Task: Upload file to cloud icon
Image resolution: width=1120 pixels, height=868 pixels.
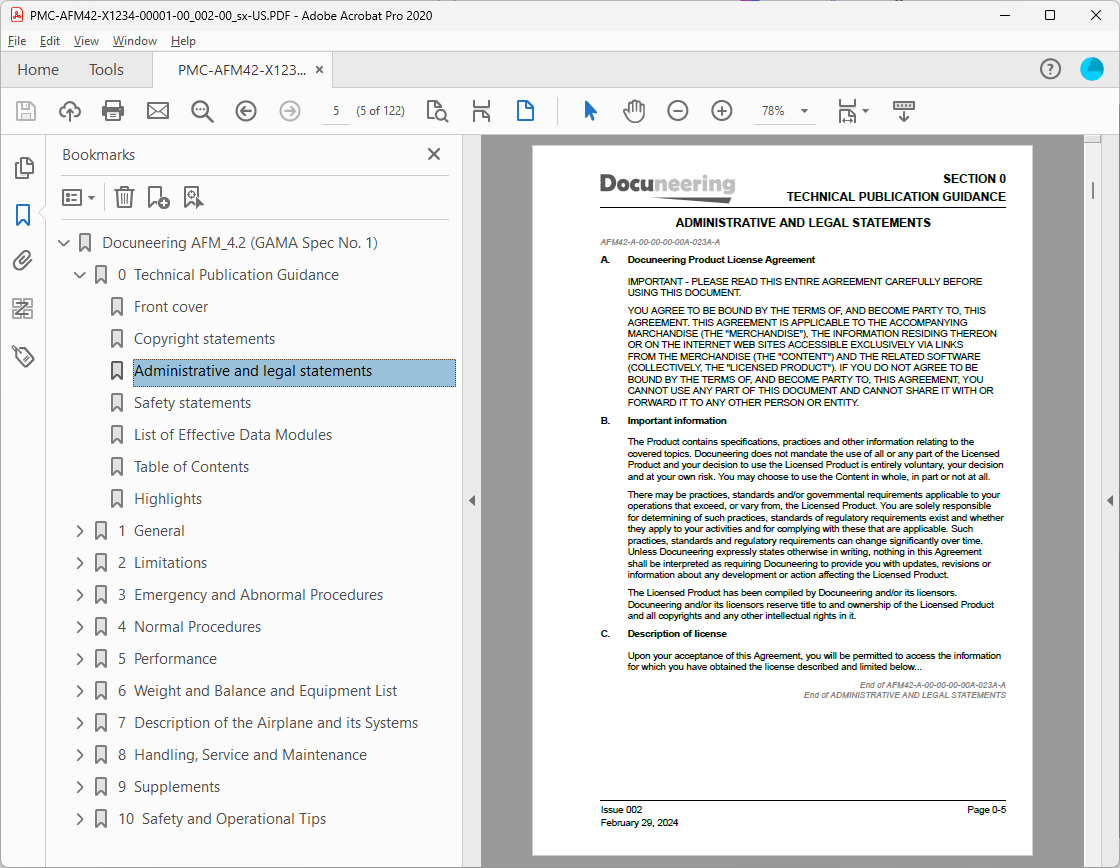Action: 69,111
